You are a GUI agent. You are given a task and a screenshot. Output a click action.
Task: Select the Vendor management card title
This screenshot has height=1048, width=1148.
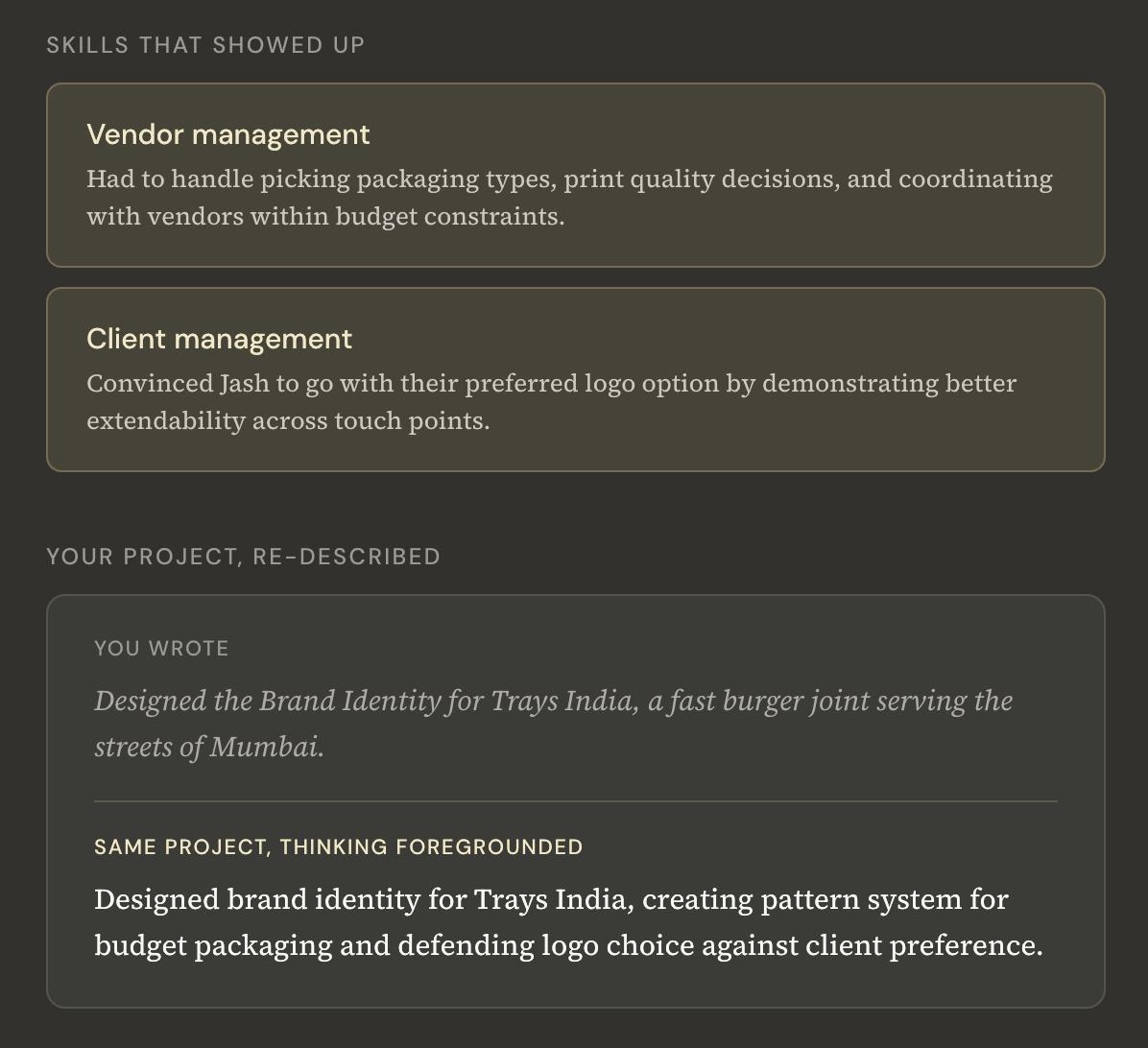click(x=227, y=134)
